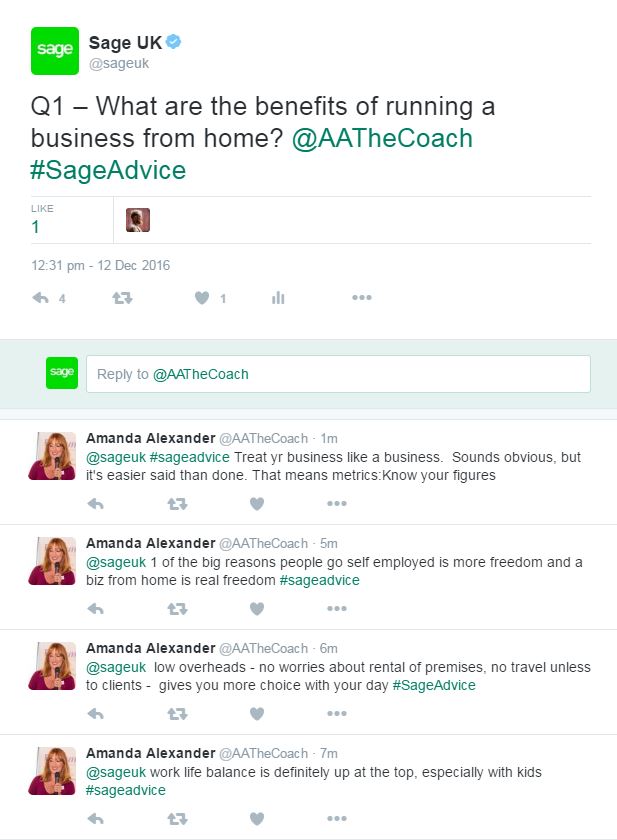Viewport: 617px width, 840px height.
Task: Retweet the 'work life balance' tweet
Action: click(x=177, y=818)
